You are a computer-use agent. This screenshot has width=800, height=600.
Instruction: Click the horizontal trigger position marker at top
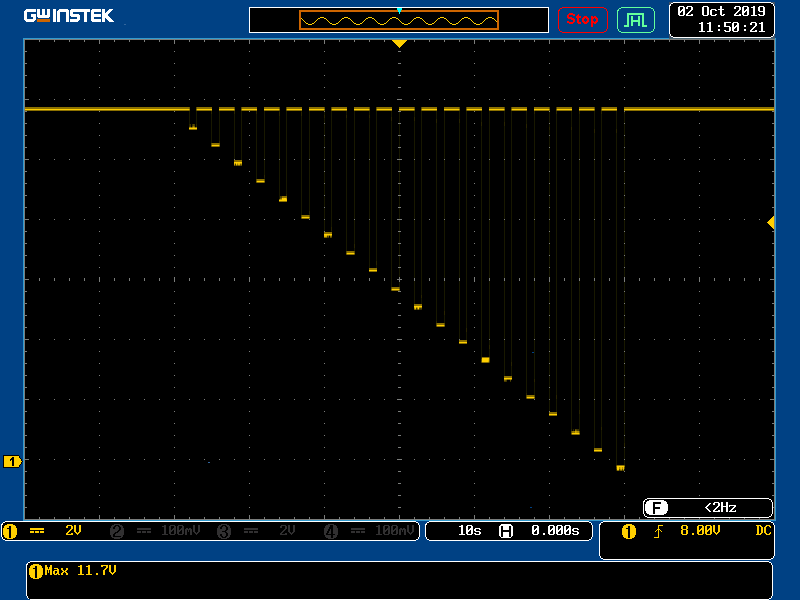tap(399, 44)
